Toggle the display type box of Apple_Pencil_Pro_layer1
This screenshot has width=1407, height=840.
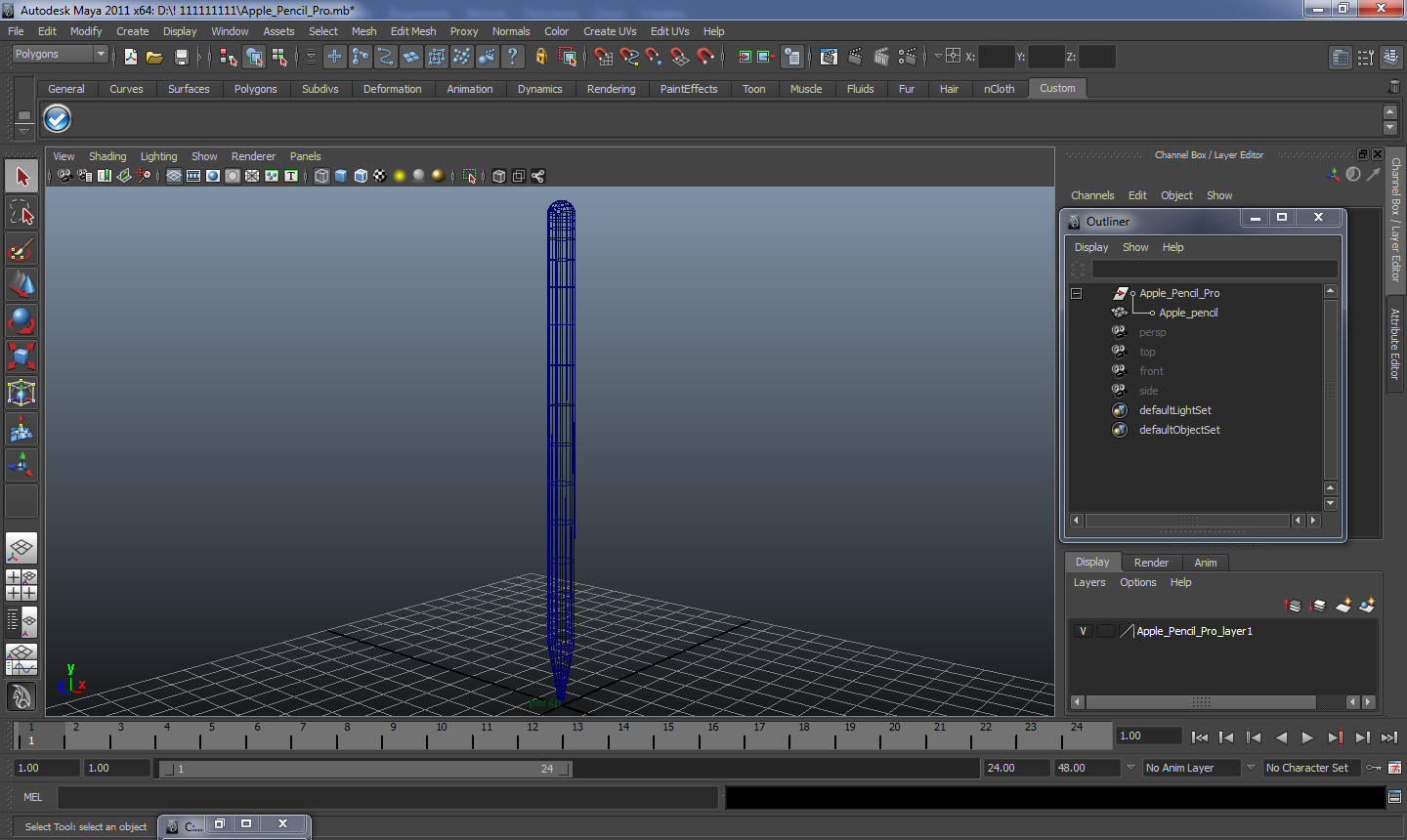(1105, 631)
